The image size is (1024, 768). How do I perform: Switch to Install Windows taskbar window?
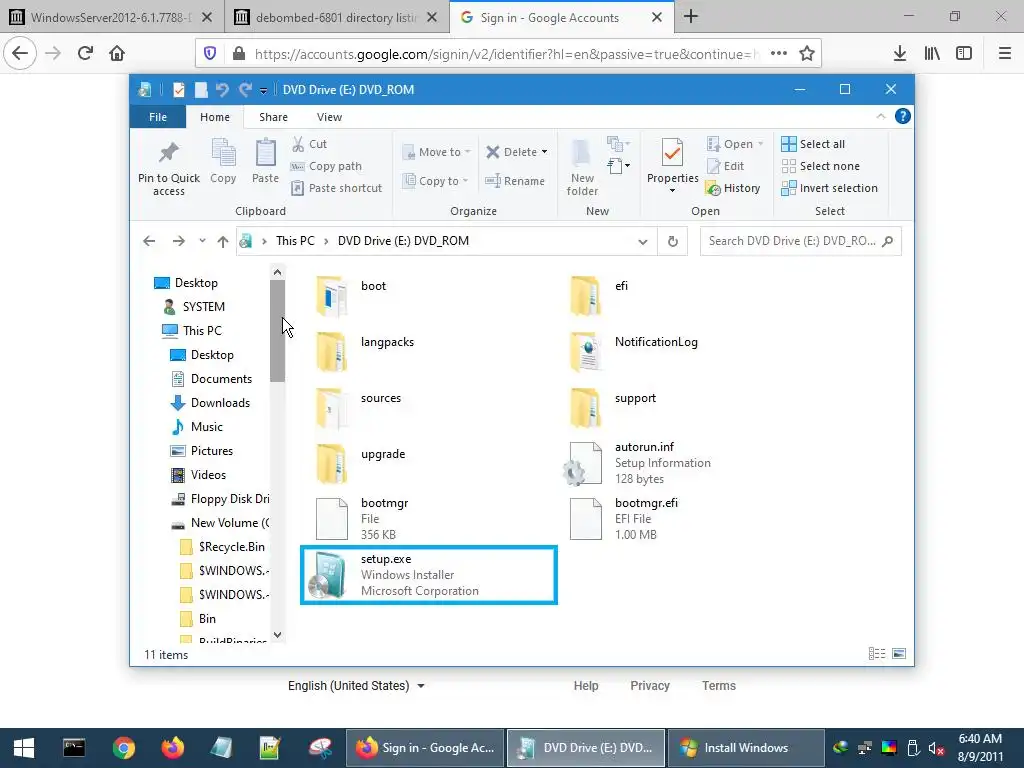(746, 748)
